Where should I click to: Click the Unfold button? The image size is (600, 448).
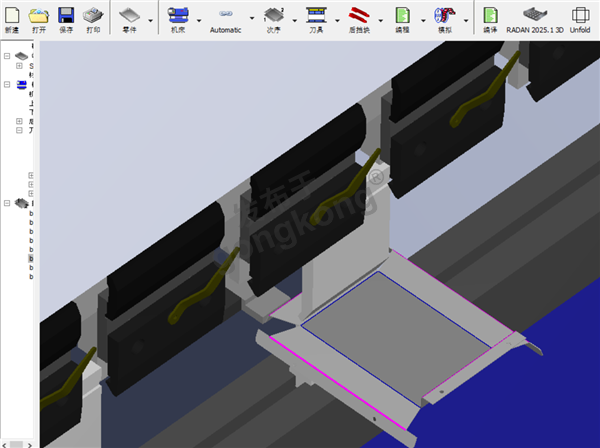click(x=580, y=17)
